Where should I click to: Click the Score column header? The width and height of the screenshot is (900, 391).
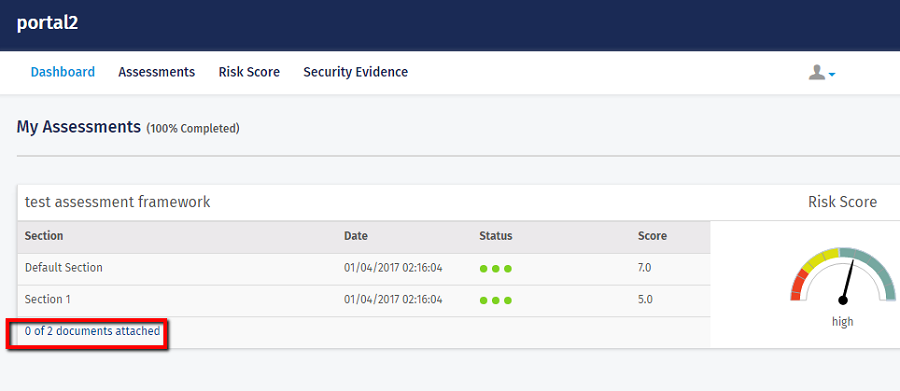[652, 236]
